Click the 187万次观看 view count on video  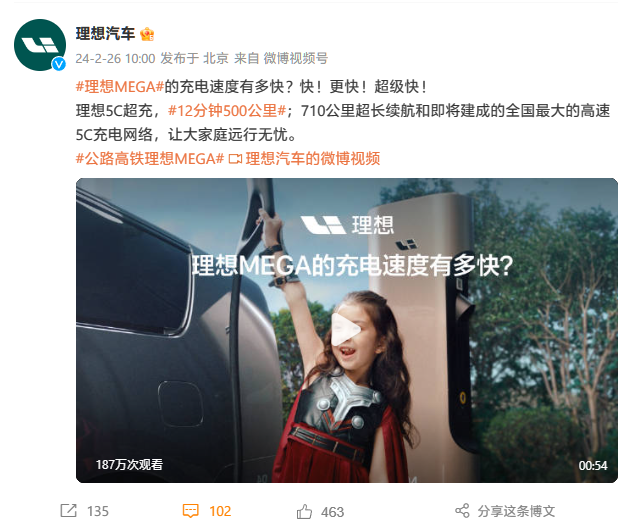click(x=129, y=464)
